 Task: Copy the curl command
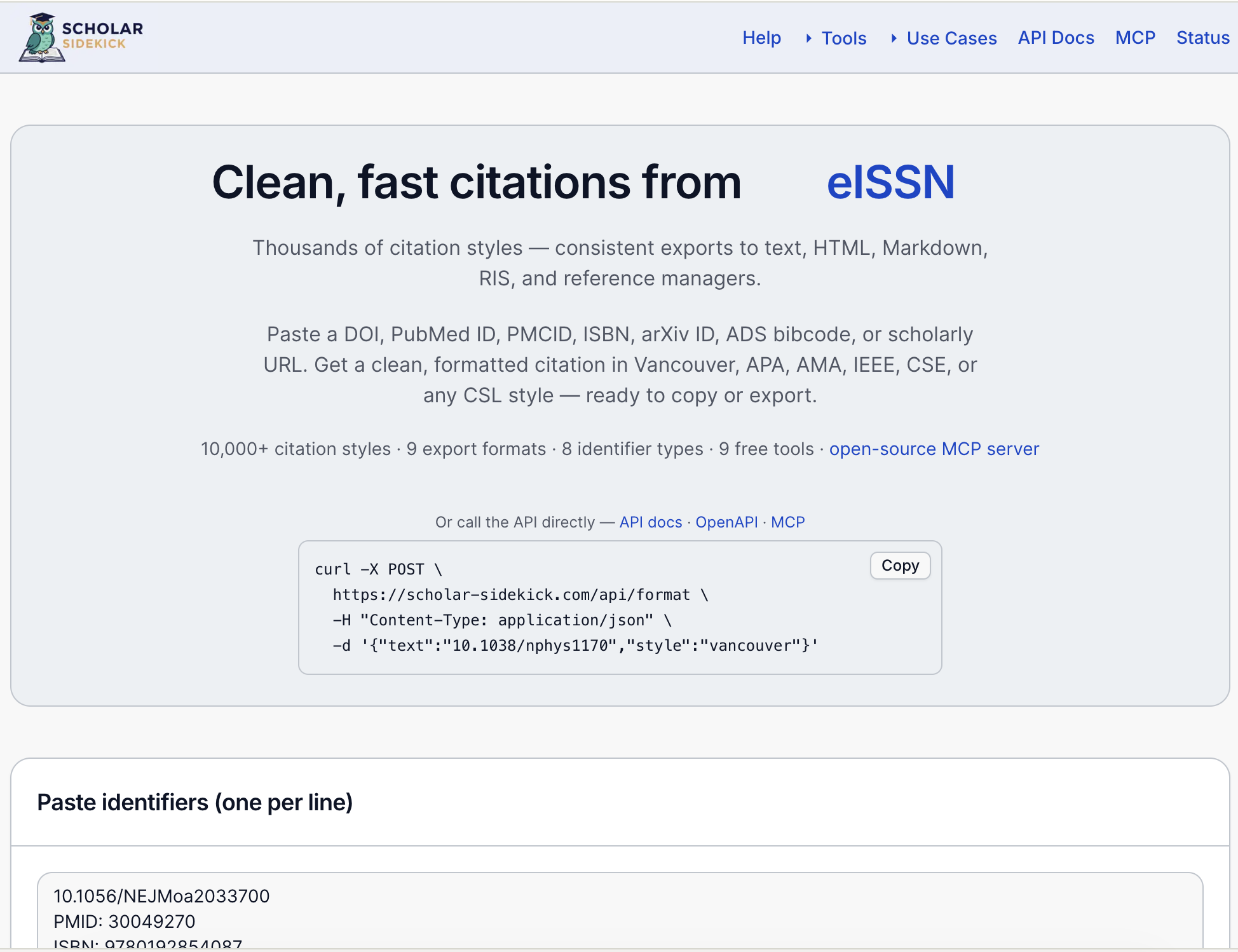900,566
